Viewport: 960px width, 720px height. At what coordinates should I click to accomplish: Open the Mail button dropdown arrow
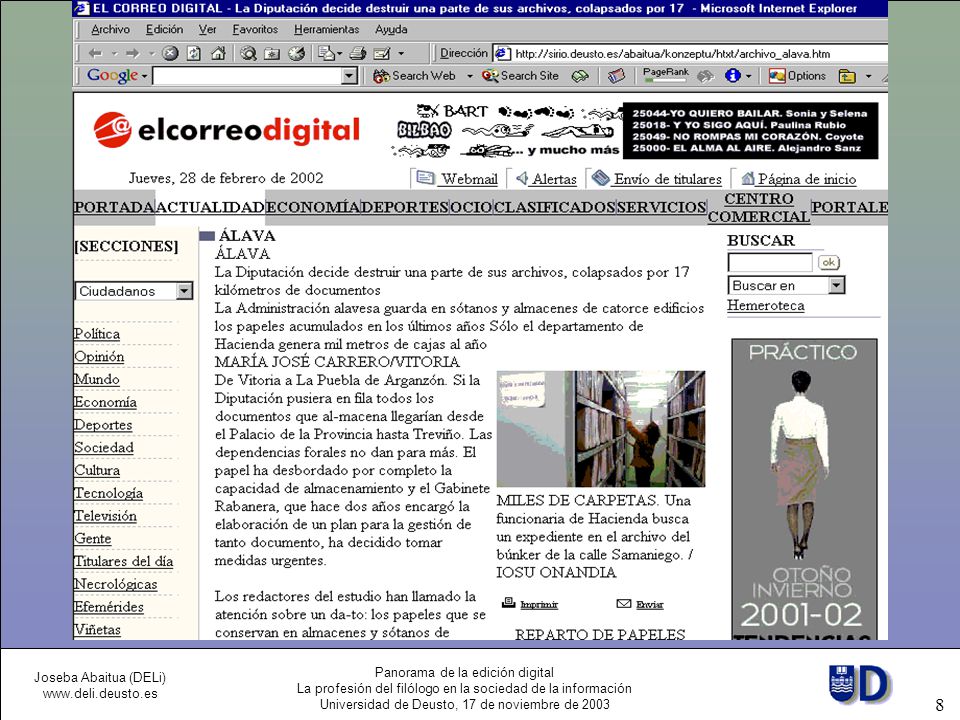click(340, 54)
